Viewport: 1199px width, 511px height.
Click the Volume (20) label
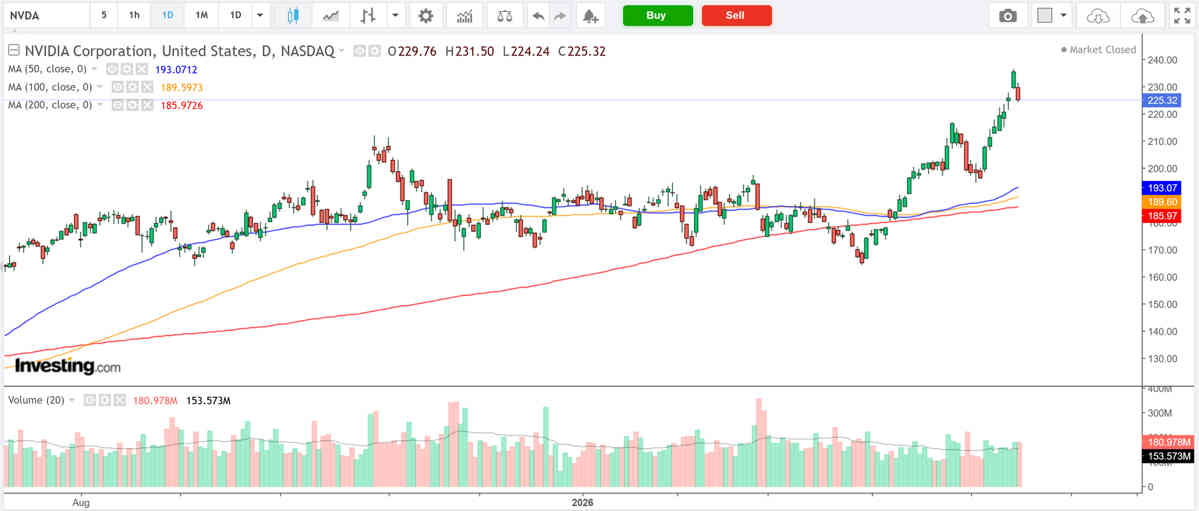[37, 400]
